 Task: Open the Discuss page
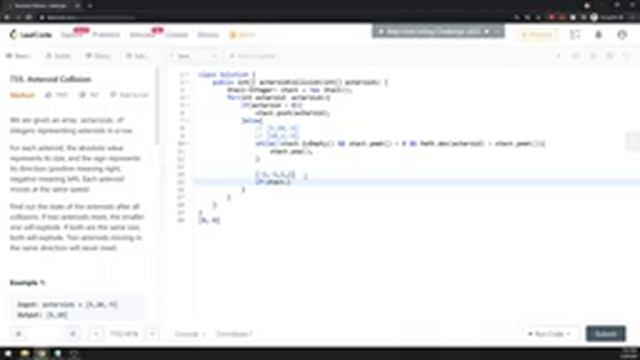point(208,35)
